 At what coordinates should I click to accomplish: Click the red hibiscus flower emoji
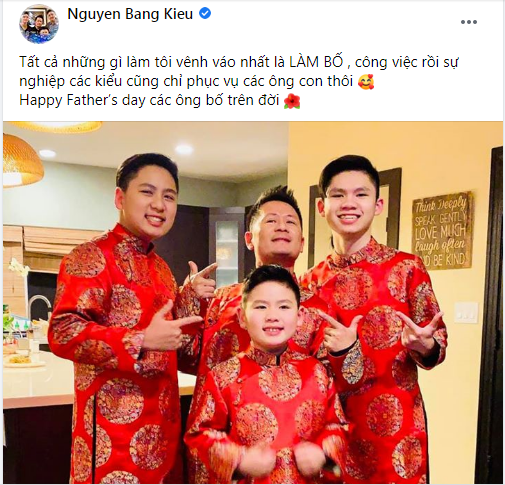pos(292,101)
